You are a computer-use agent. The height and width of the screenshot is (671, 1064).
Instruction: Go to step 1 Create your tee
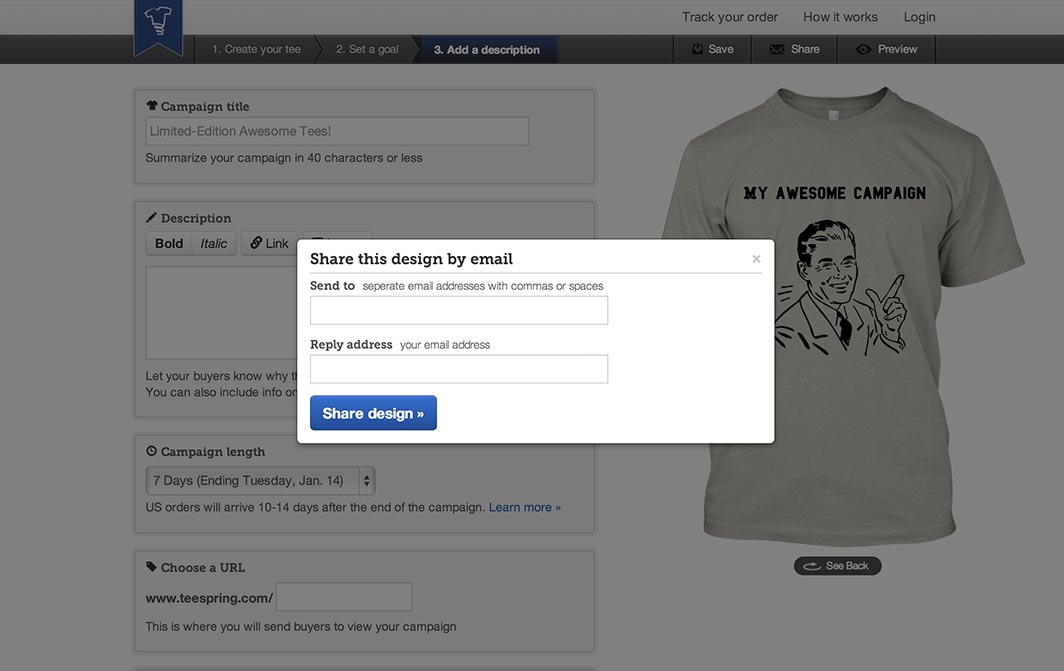(256, 50)
